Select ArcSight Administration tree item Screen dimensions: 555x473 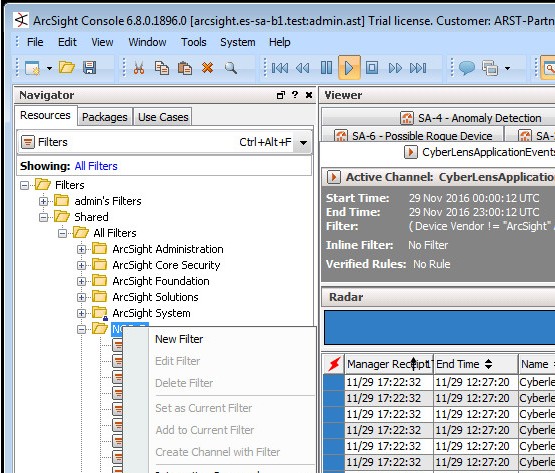(168, 249)
